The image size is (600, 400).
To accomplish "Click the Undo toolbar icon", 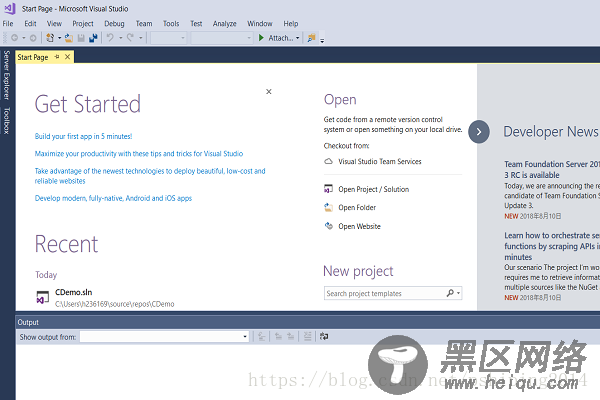I will pyautogui.click(x=110, y=38).
